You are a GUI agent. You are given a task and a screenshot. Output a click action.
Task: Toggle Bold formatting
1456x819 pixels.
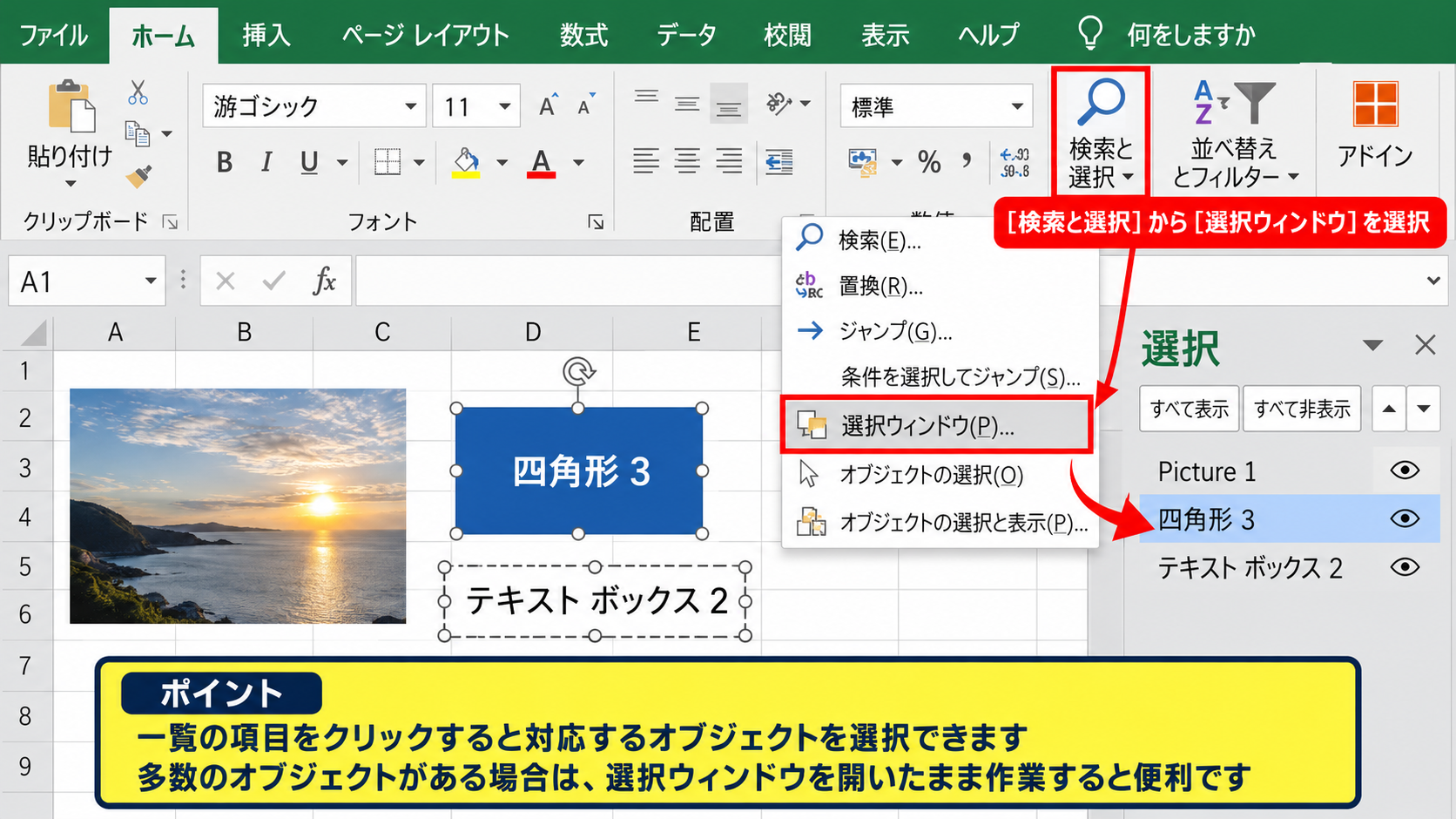[225, 162]
